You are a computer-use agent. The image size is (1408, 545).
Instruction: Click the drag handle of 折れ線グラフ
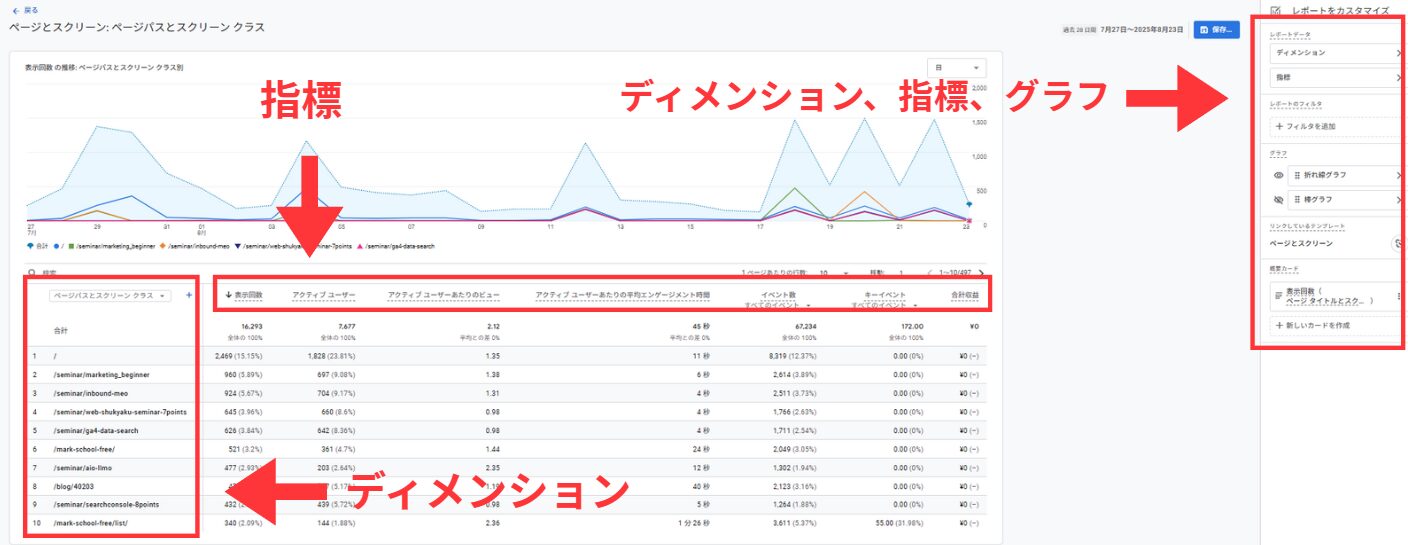coord(1298,175)
